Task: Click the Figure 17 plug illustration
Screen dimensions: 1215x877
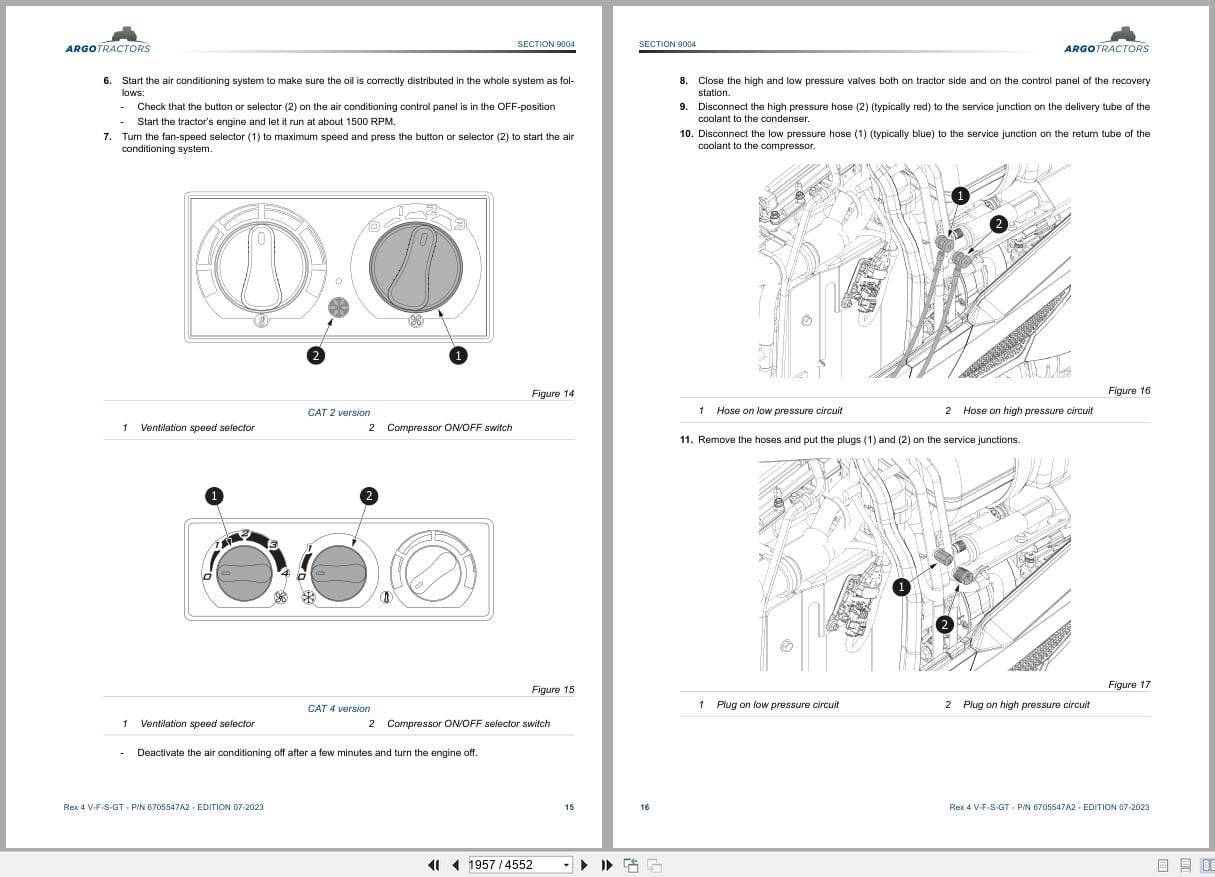Action: pyautogui.click(x=915, y=565)
